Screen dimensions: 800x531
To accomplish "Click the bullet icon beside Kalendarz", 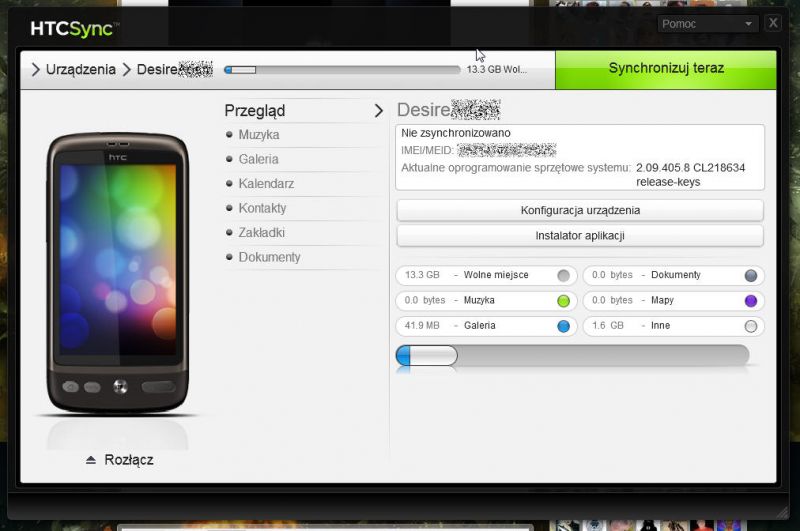I will 229,184.
